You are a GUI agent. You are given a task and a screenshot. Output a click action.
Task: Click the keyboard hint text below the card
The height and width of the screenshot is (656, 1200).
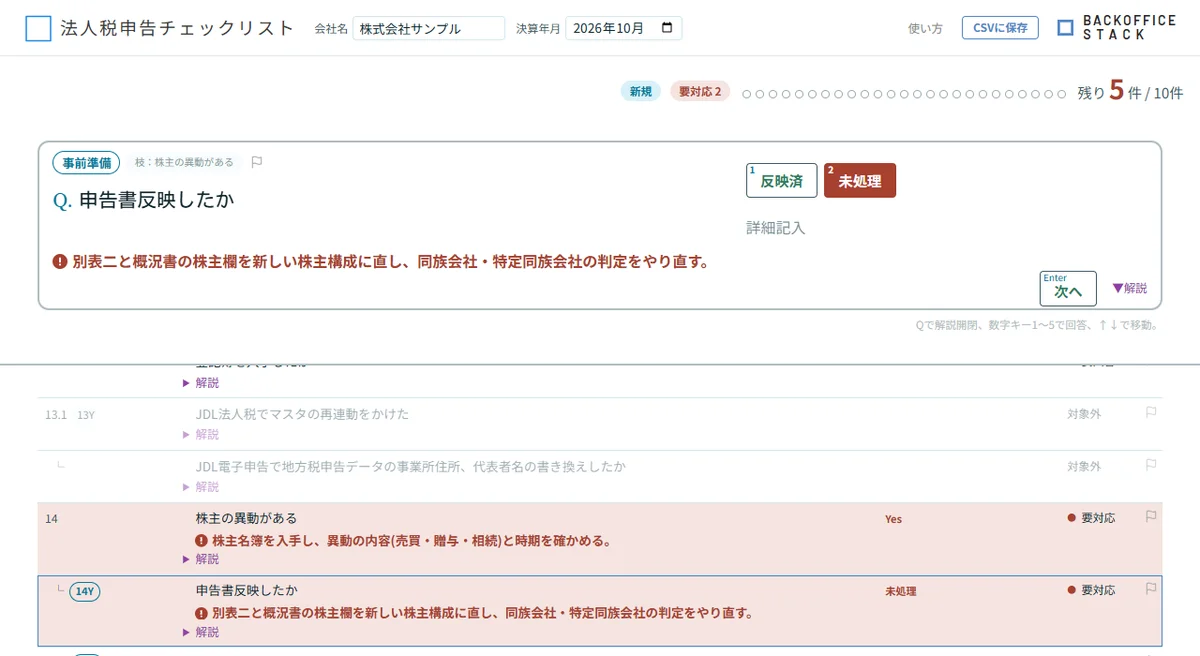1037,325
